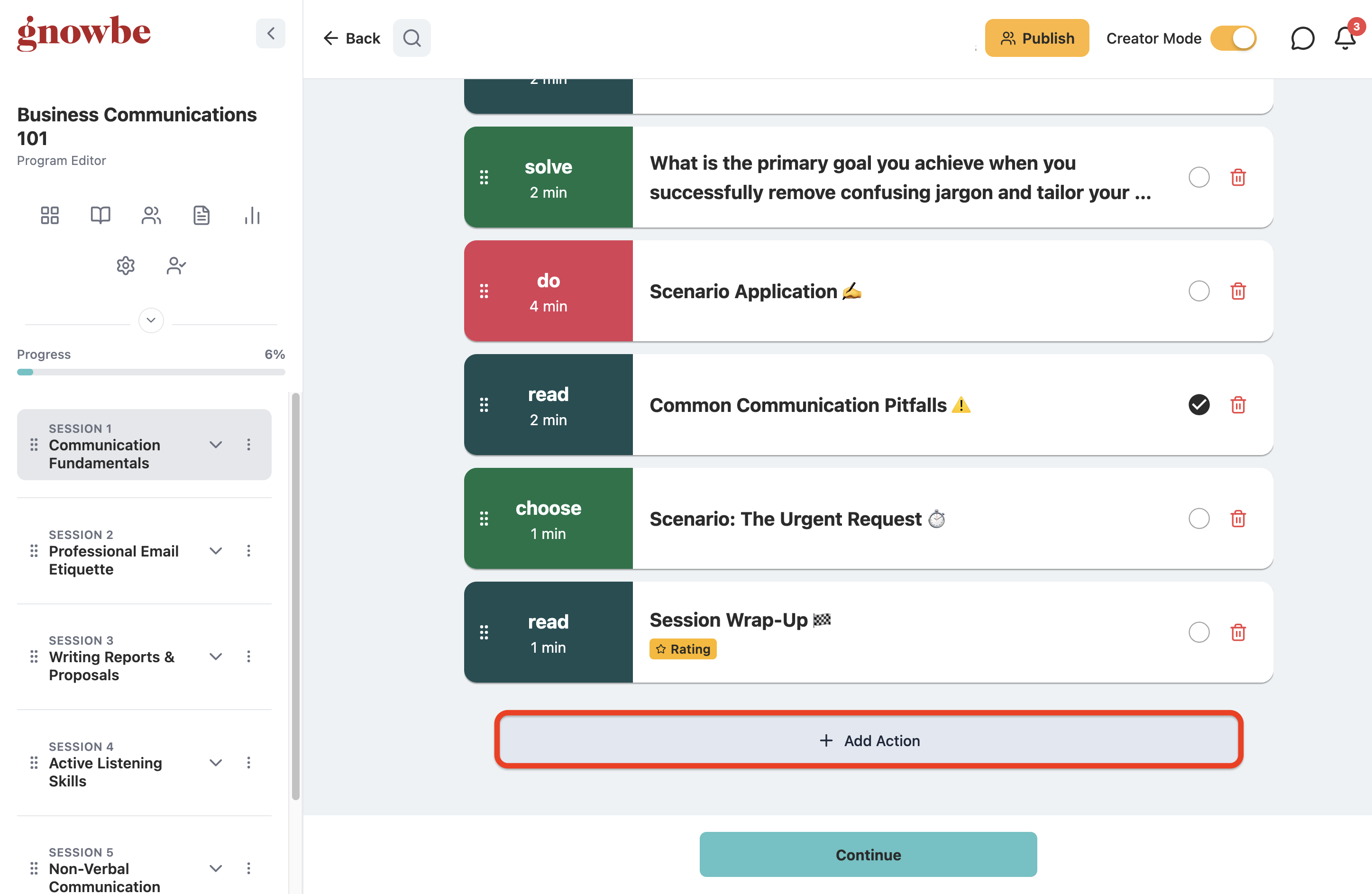Expand the sidebar toolbar chevron circle
Screen dimensions: 1372x894
[x=151, y=320]
